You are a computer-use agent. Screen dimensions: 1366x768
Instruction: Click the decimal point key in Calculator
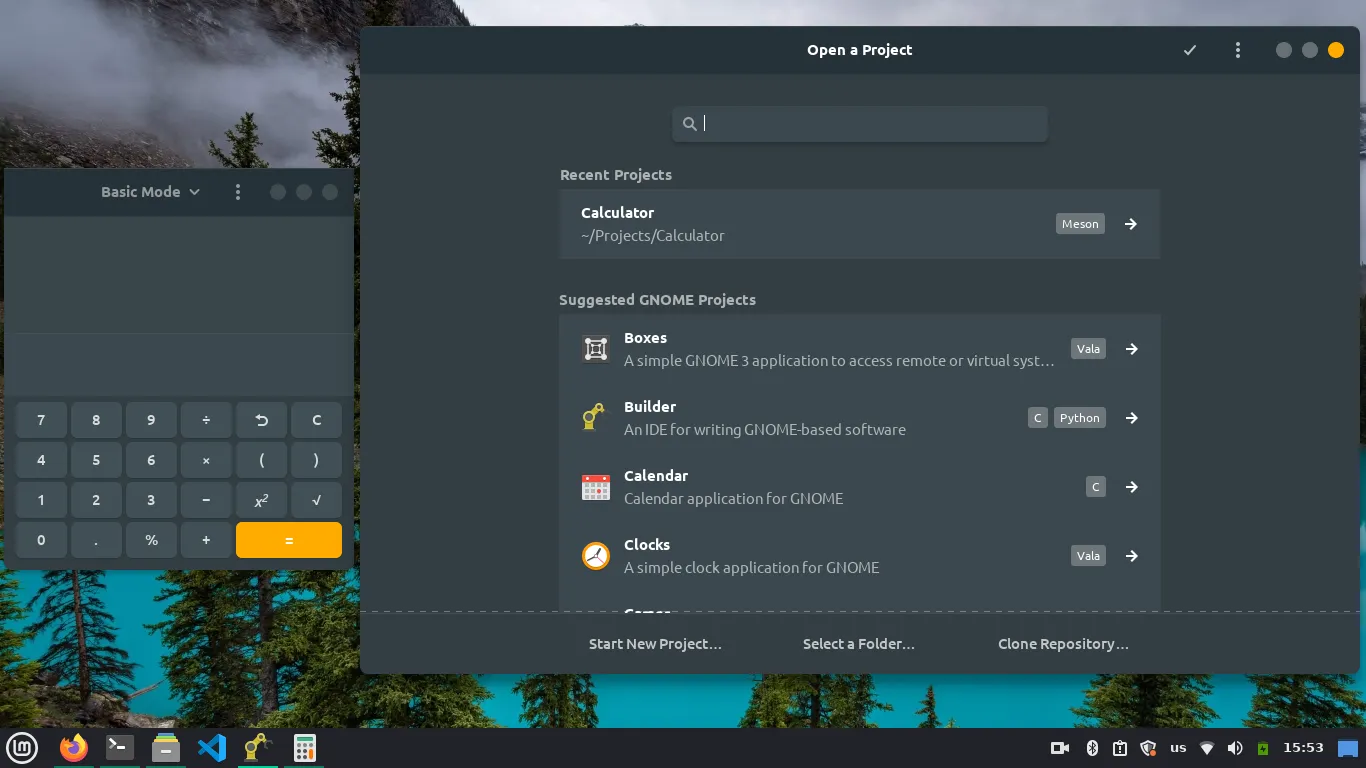96,540
